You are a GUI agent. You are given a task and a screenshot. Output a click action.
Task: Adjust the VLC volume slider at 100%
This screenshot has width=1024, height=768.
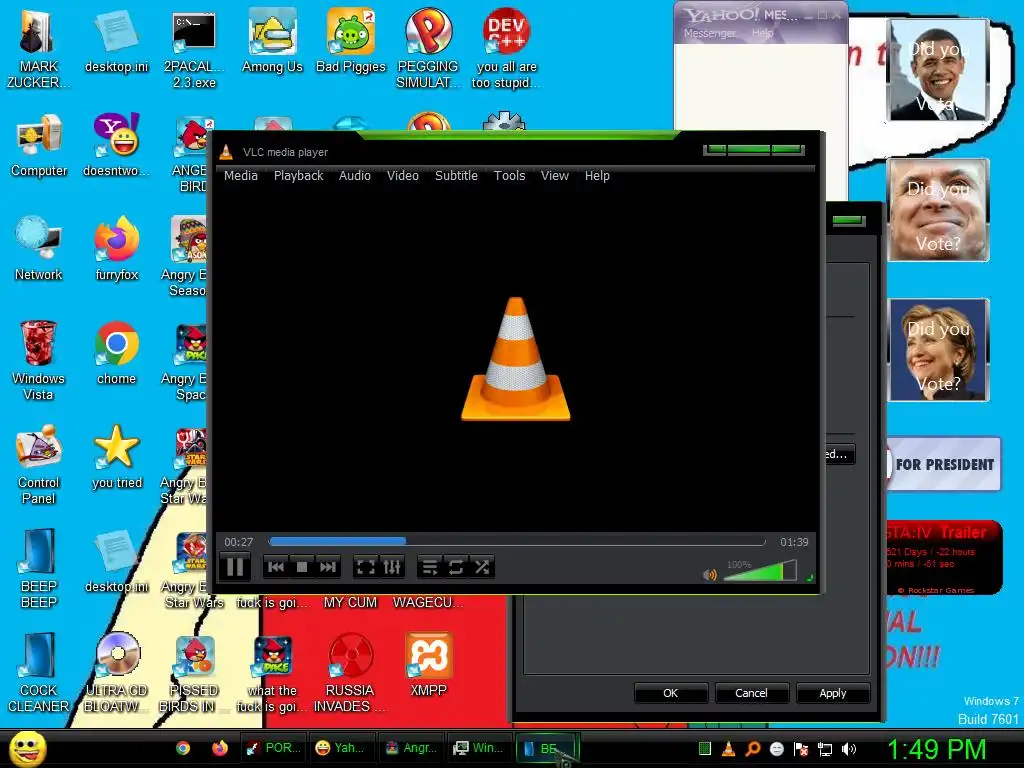[760, 570]
